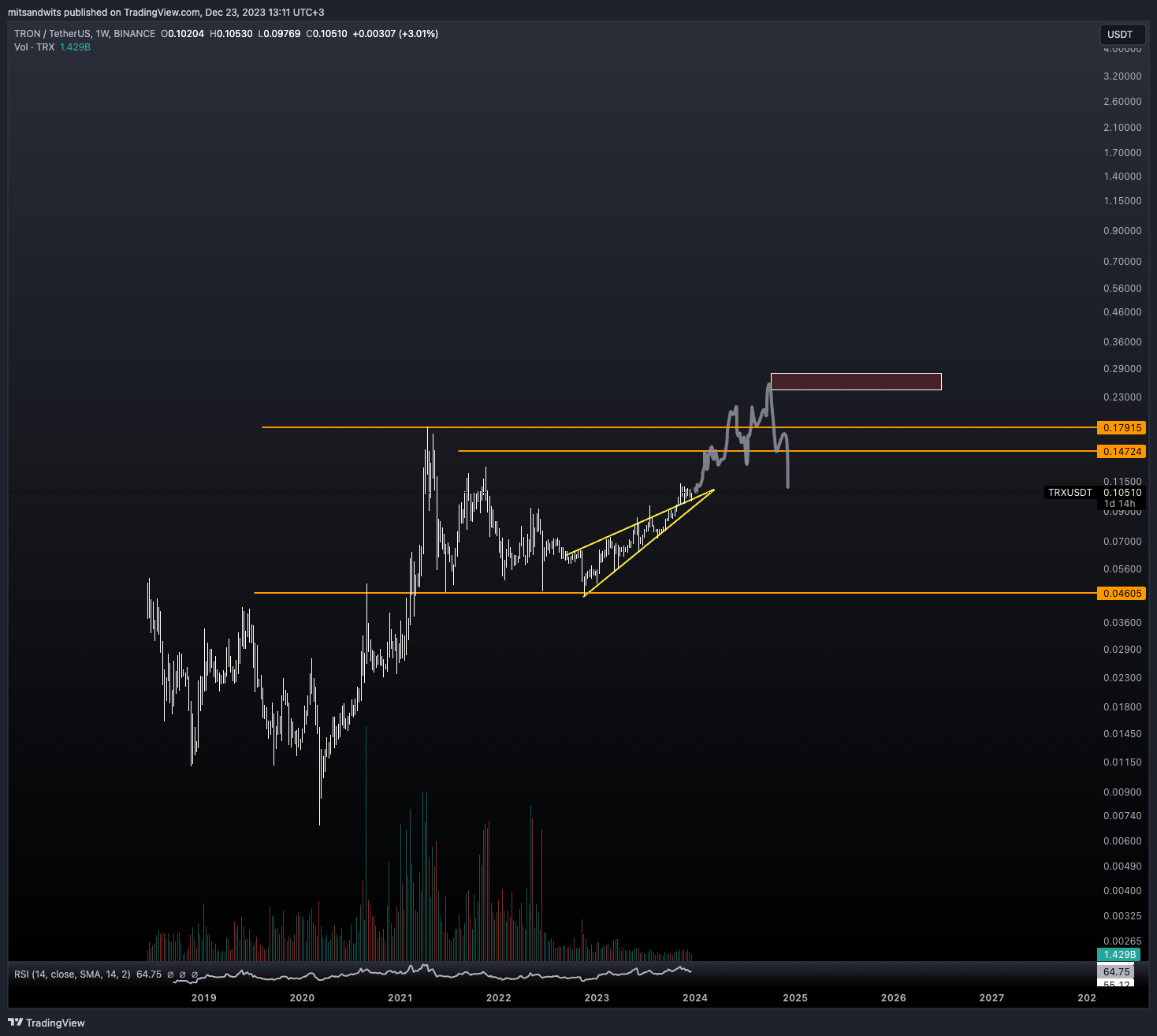Click the TradingView logo at bottom left
The width and height of the screenshot is (1157, 1036).
tap(47, 1023)
